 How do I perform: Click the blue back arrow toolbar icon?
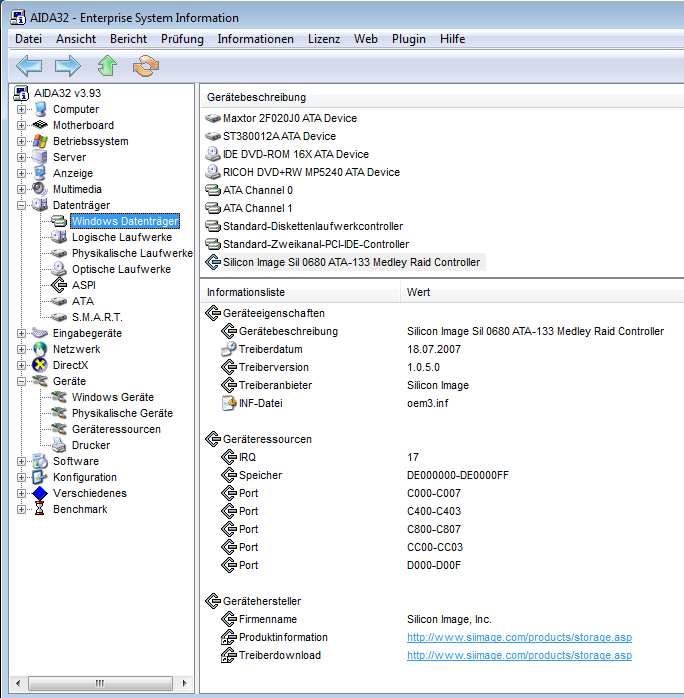(29, 66)
